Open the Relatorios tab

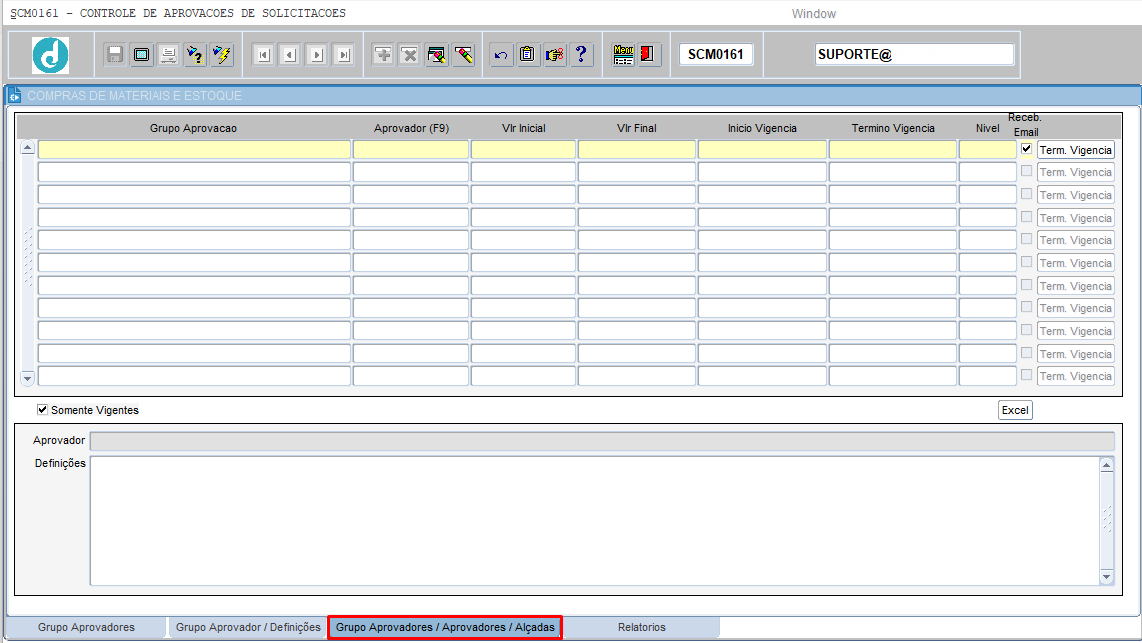pos(642,627)
